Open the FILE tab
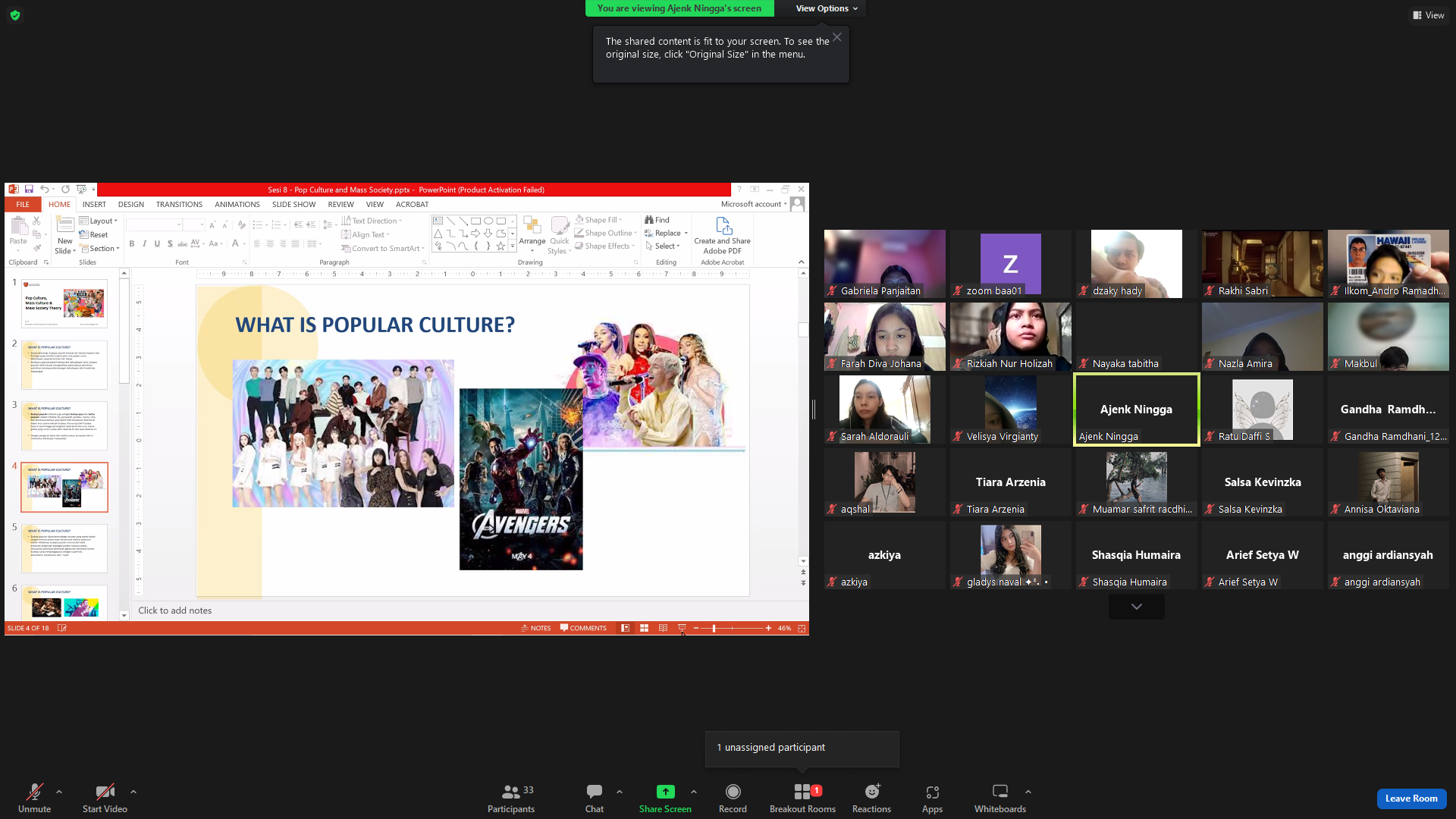The width and height of the screenshot is (1456, 819). [23, 204]
